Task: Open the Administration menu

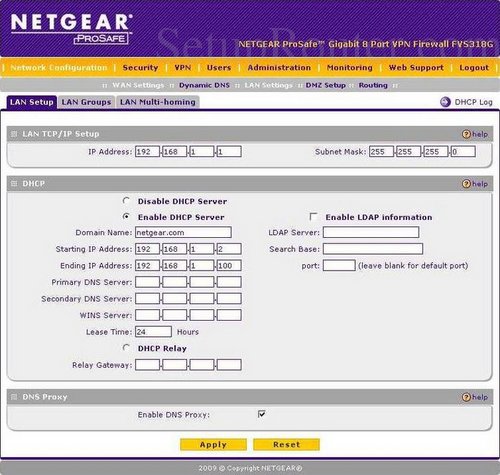Action: coord(279,68)
